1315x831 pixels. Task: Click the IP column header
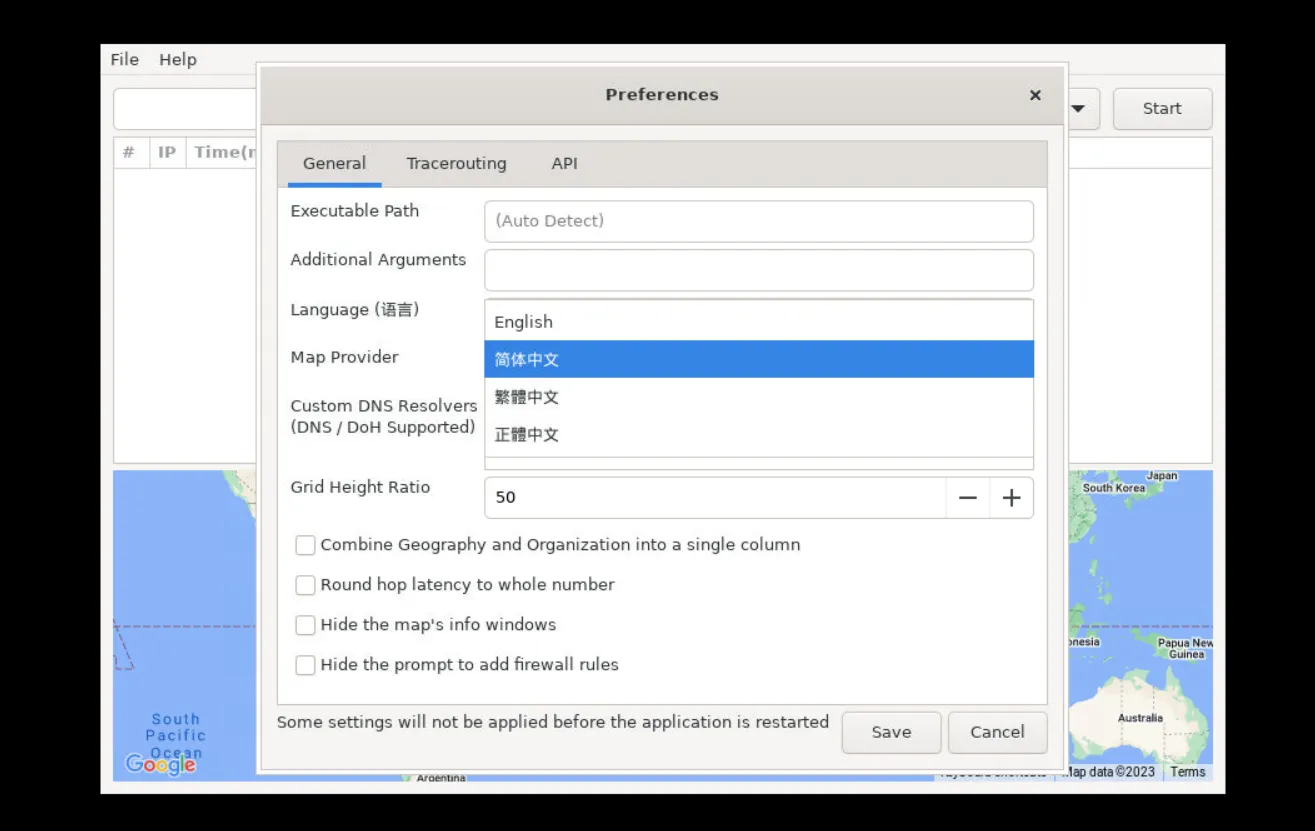point(167,153)
